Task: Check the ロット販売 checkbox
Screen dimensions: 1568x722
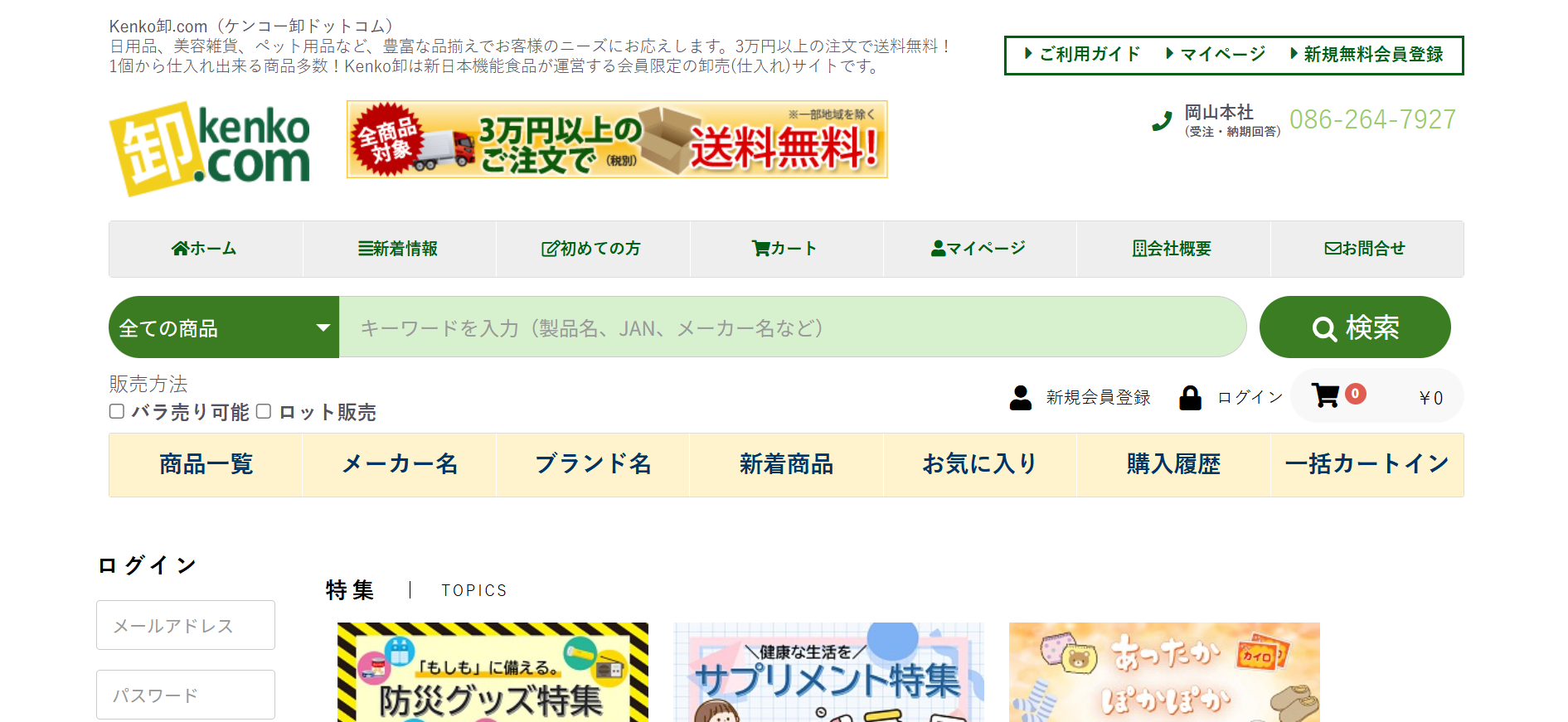Action: pyautogui.click(x=264, y=412)
